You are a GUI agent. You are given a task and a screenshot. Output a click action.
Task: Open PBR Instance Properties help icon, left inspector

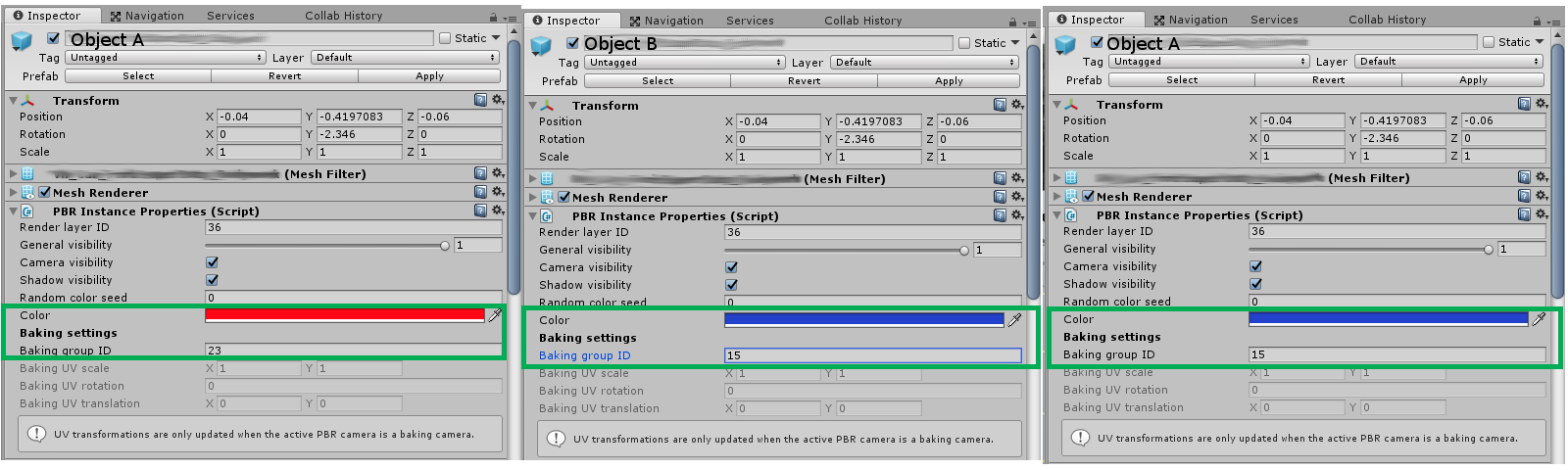pos(480,211)
